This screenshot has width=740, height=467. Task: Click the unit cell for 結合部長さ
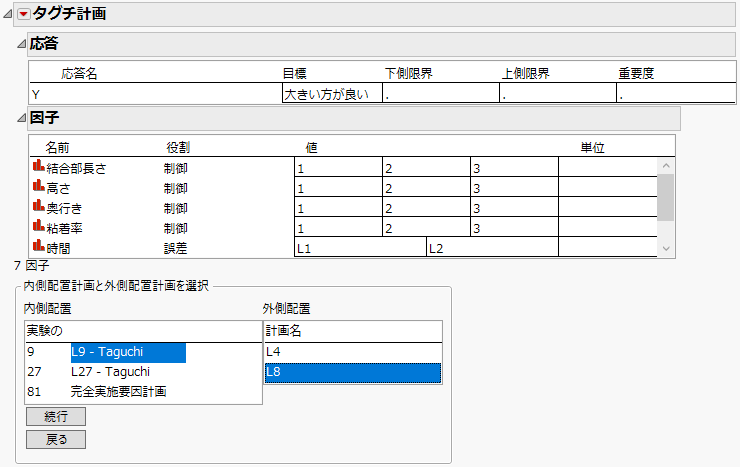[608, 167]
